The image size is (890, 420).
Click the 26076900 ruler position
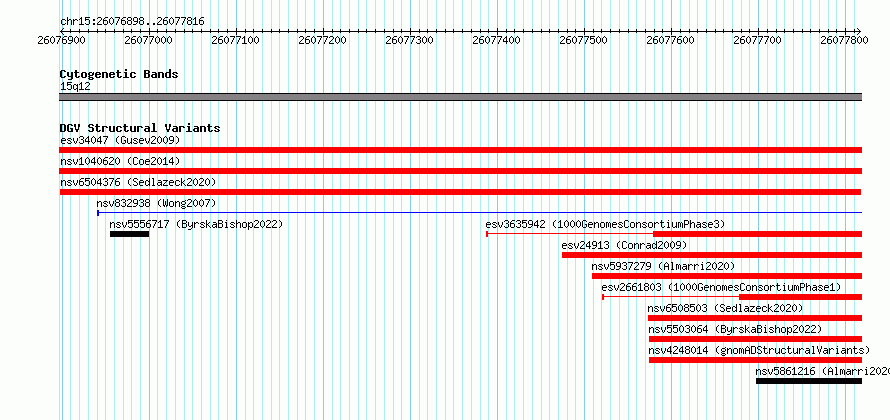coord(61,40)
